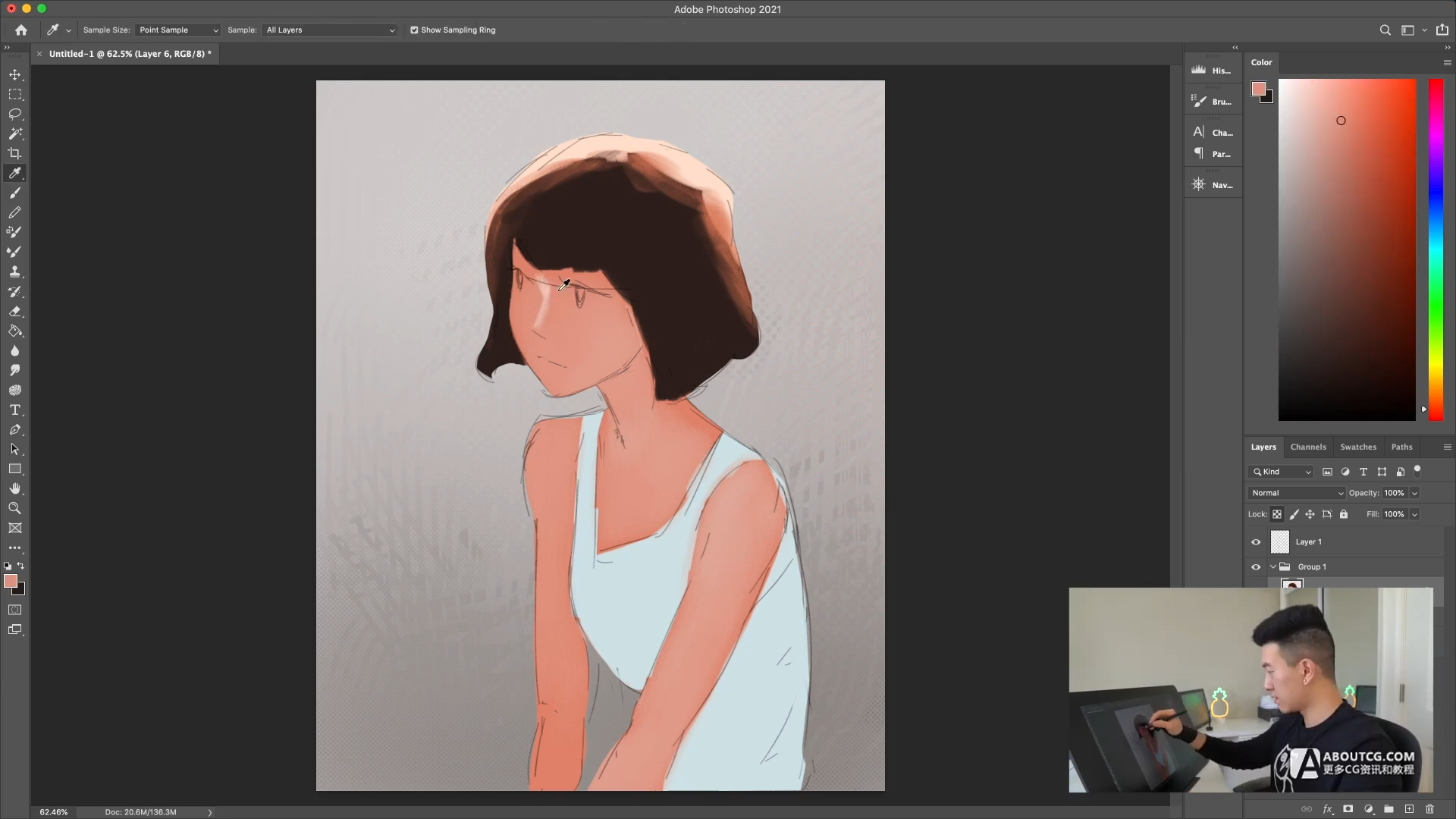The image size is (1456, 819).
Task: Select the Path Selection tool
Action: (x=14, y=449)
